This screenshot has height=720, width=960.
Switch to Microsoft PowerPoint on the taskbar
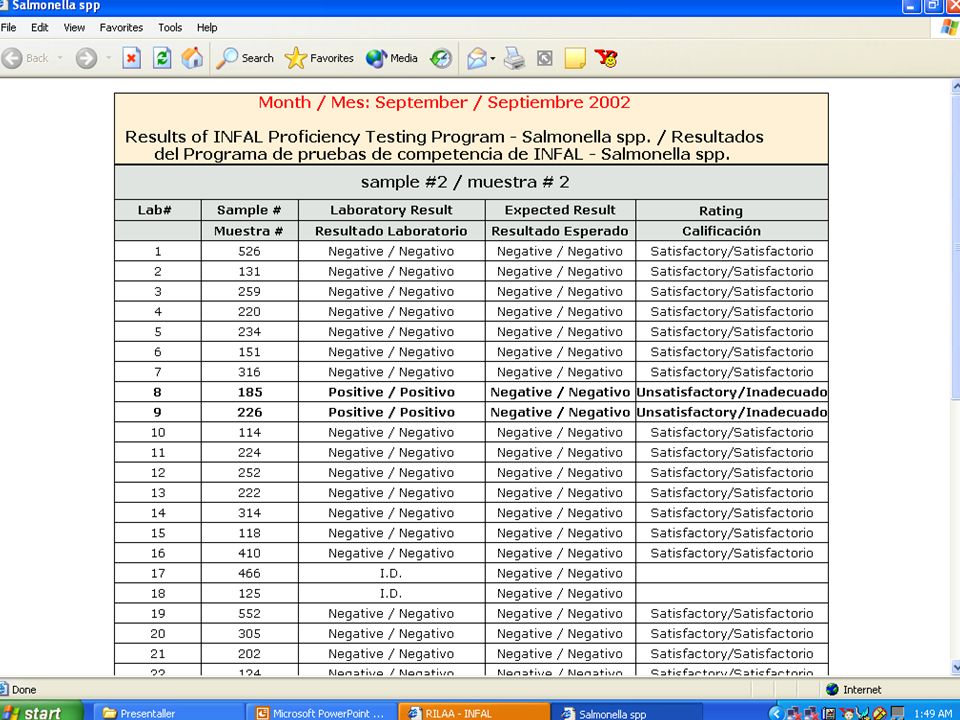pyautogui.click(x=319, y=713)
